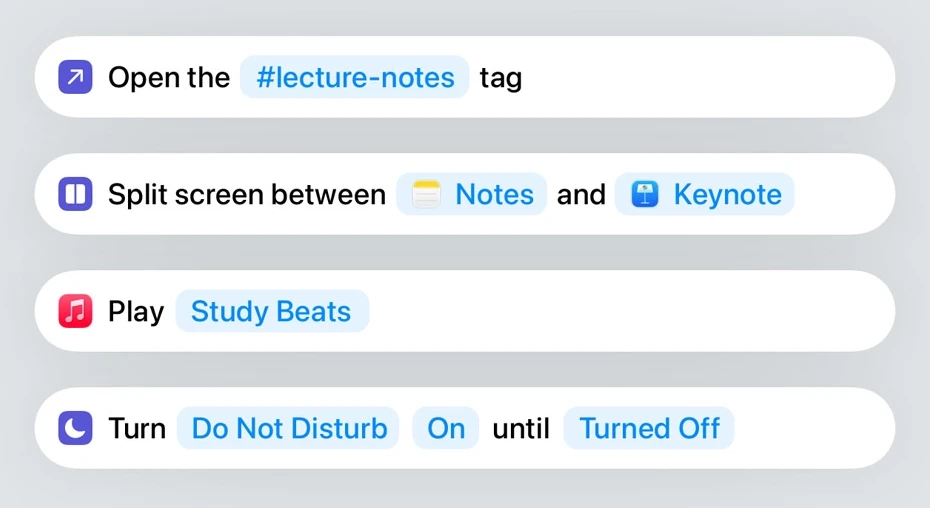930x508 pixels.
Task: Click the yellow Notes app icon
Action: click(426, 194)
